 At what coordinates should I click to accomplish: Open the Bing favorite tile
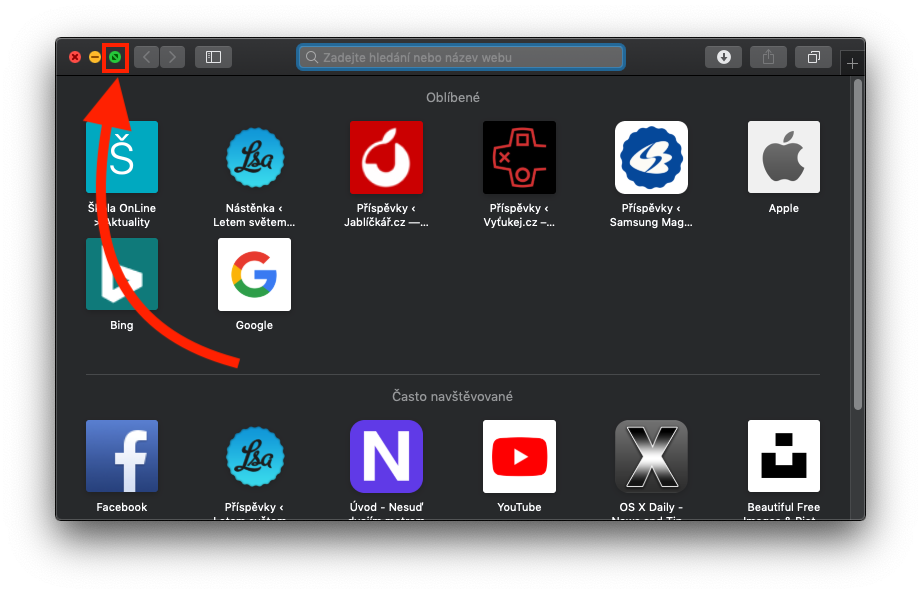[x=122, y=274]
